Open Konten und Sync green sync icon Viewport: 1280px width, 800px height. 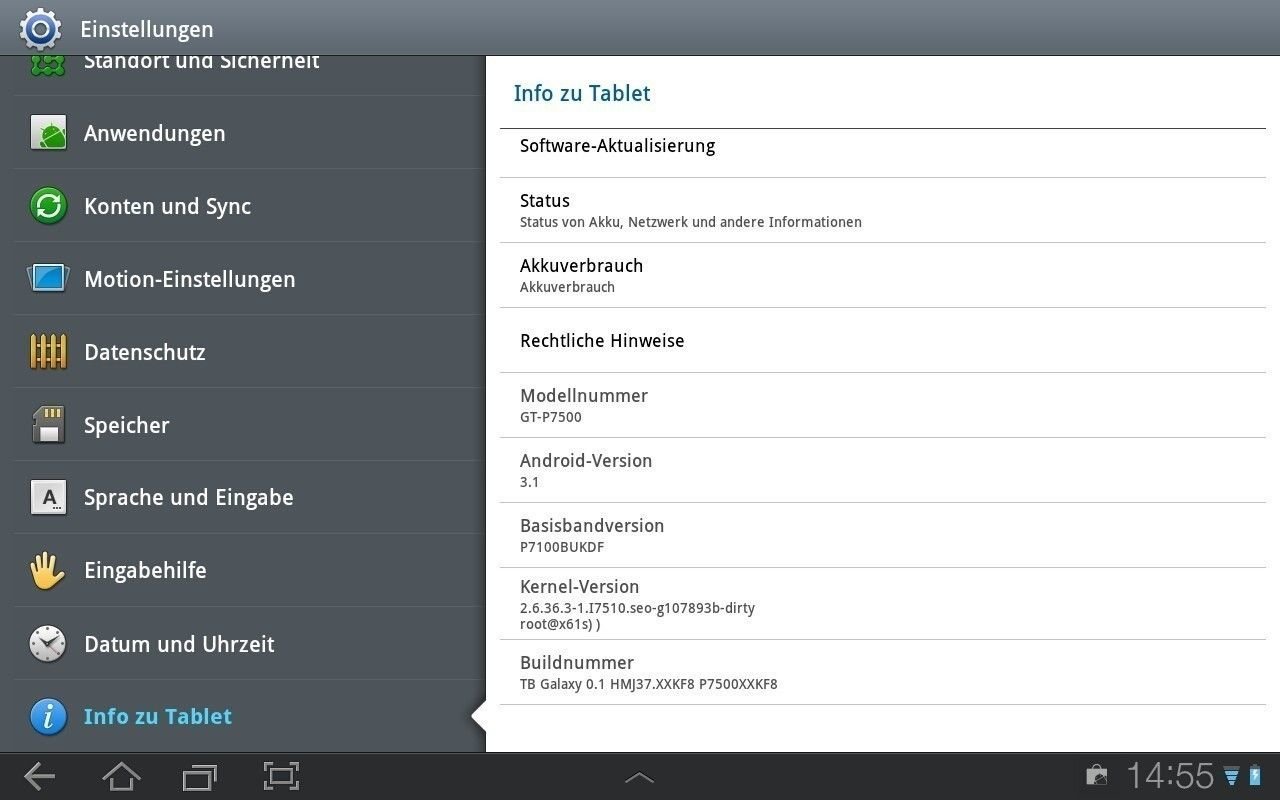coord(48,206)
